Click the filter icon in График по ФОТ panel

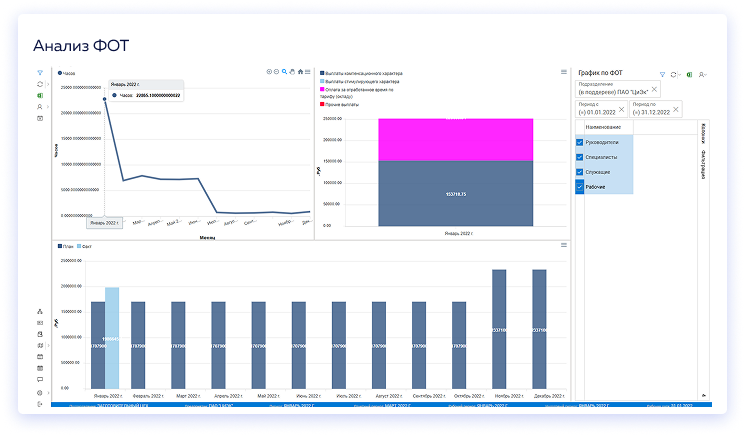click(x=662, y=74)
